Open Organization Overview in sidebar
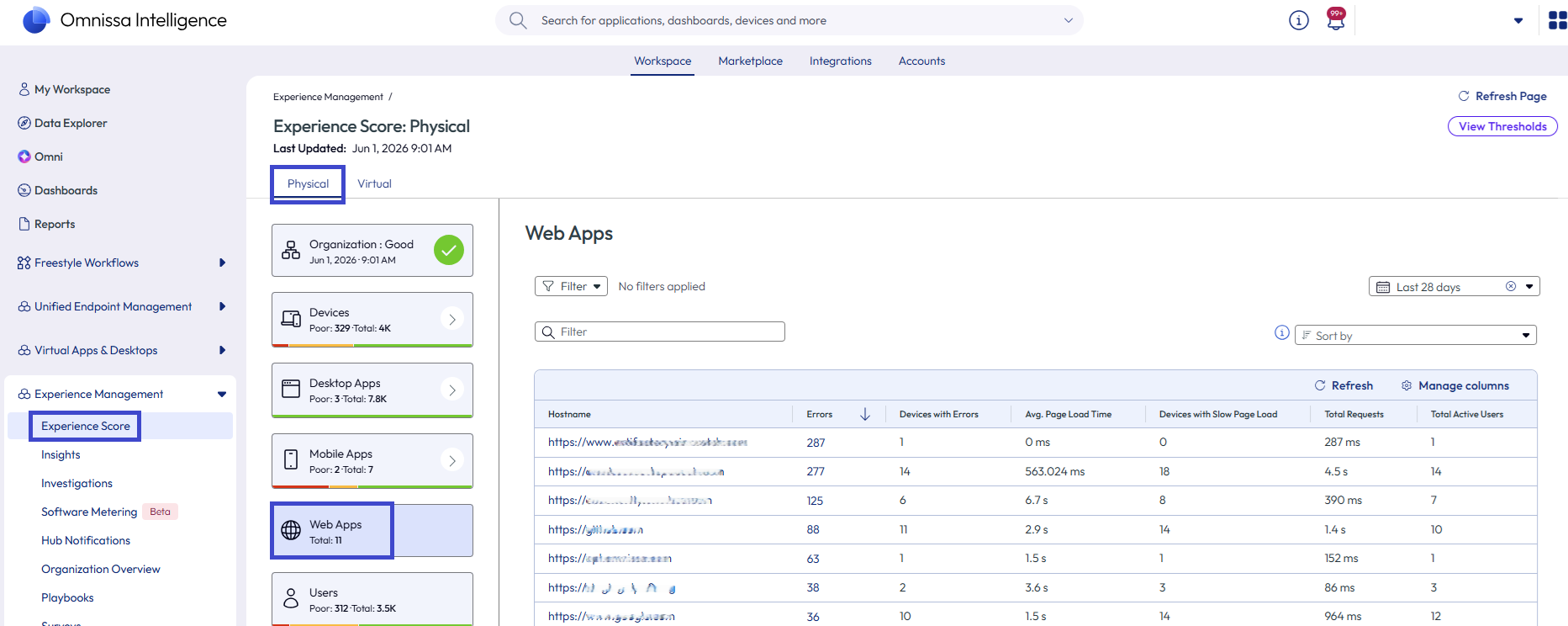 click(x=100, y=569)
